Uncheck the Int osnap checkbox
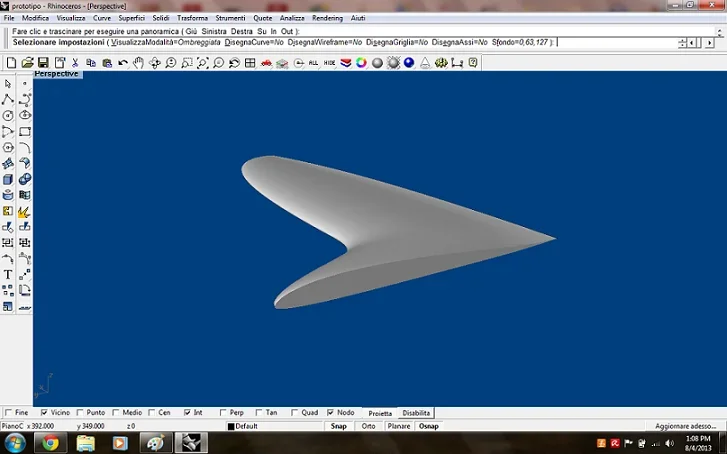 [187, 412]
